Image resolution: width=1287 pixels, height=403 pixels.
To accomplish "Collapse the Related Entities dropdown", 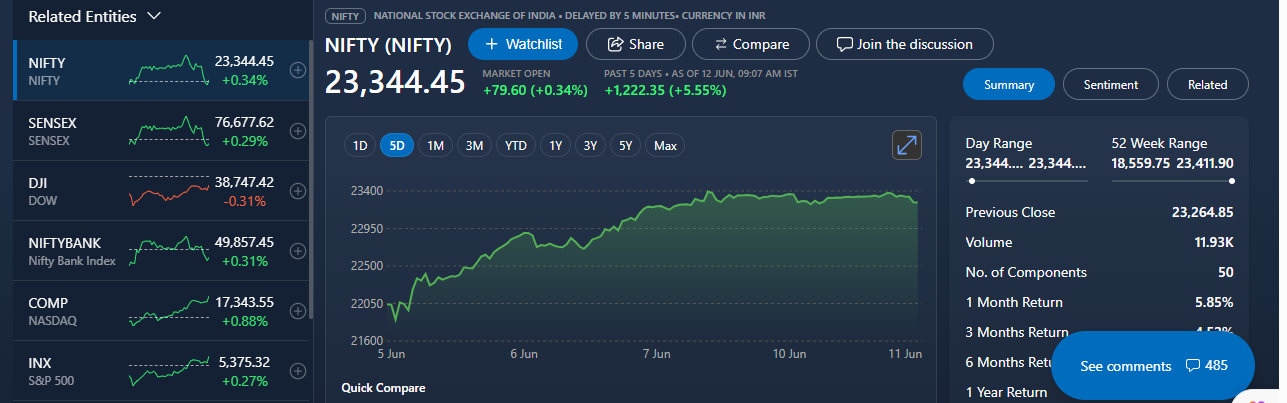I will [153, 16].
